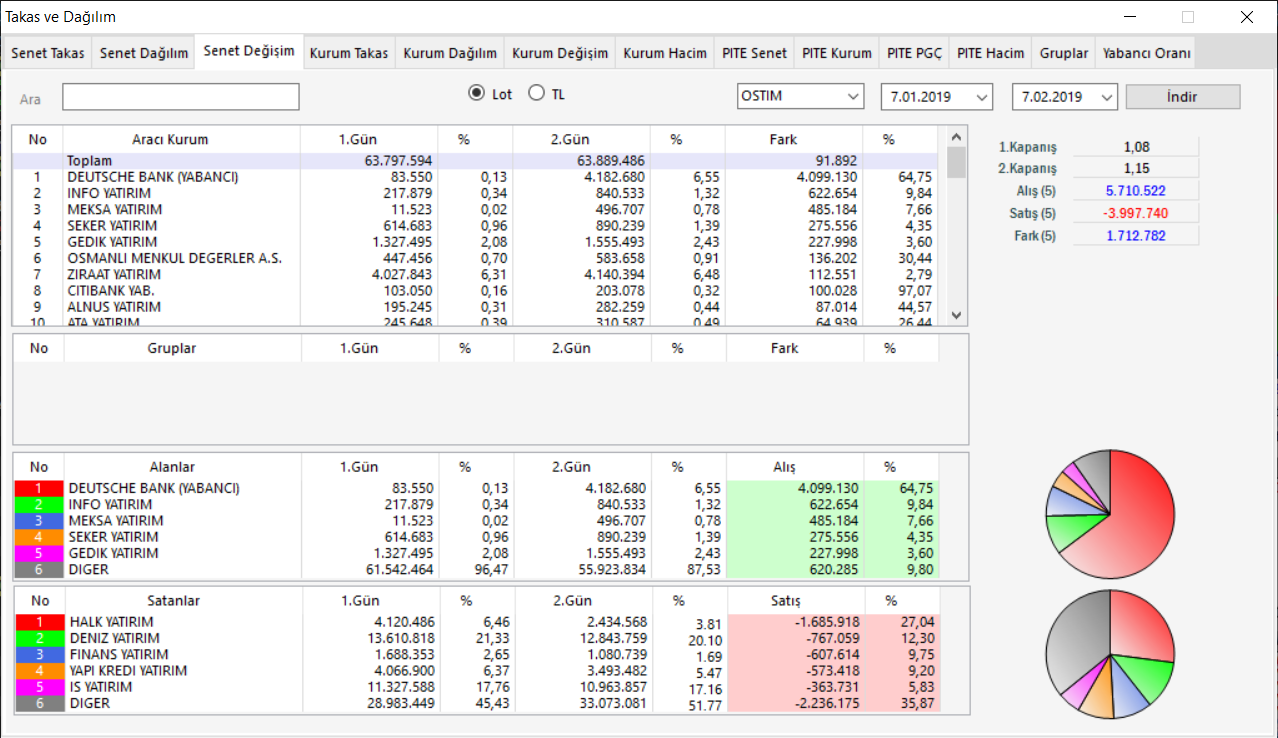Click the sellers pie chart
1278x738 pixels.
point(1110,654)
